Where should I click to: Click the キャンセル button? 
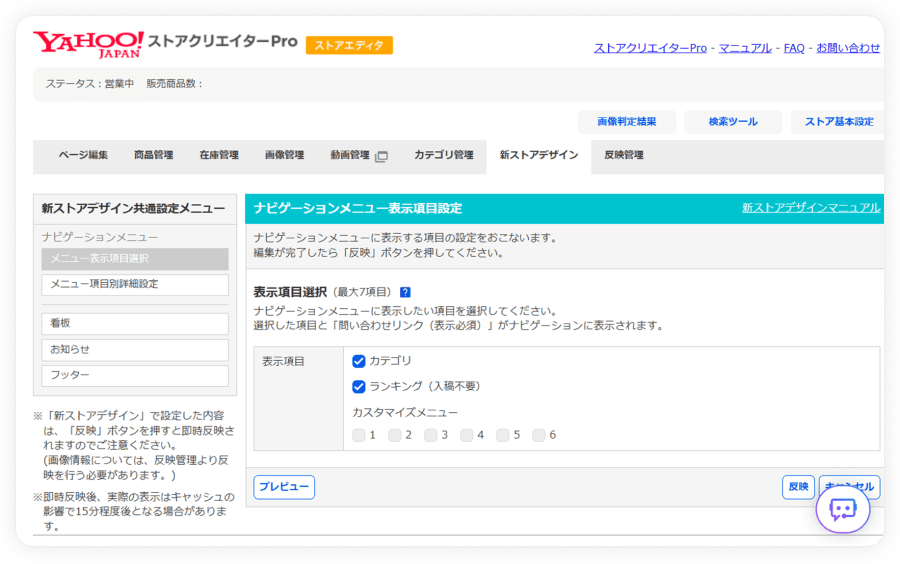pyautogui.click(x=849, y=487)
